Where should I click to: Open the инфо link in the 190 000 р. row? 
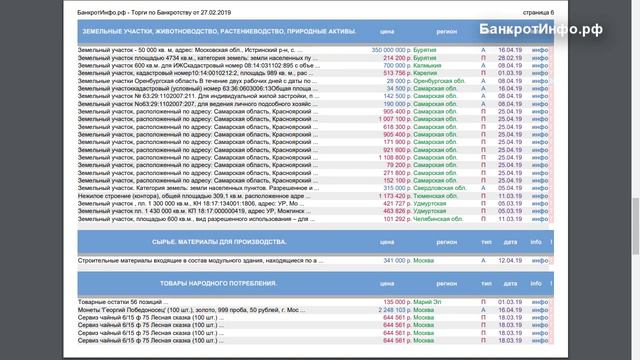tap(540, 104)
